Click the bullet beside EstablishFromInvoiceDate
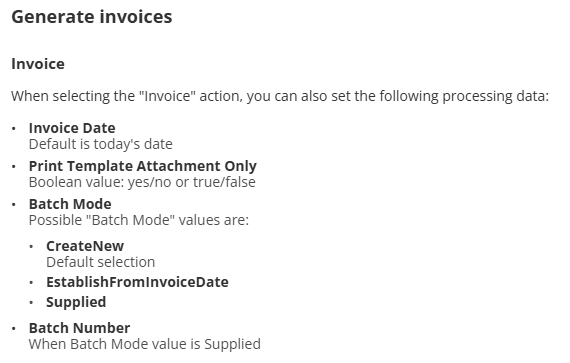570x363 pixels. 31,282
